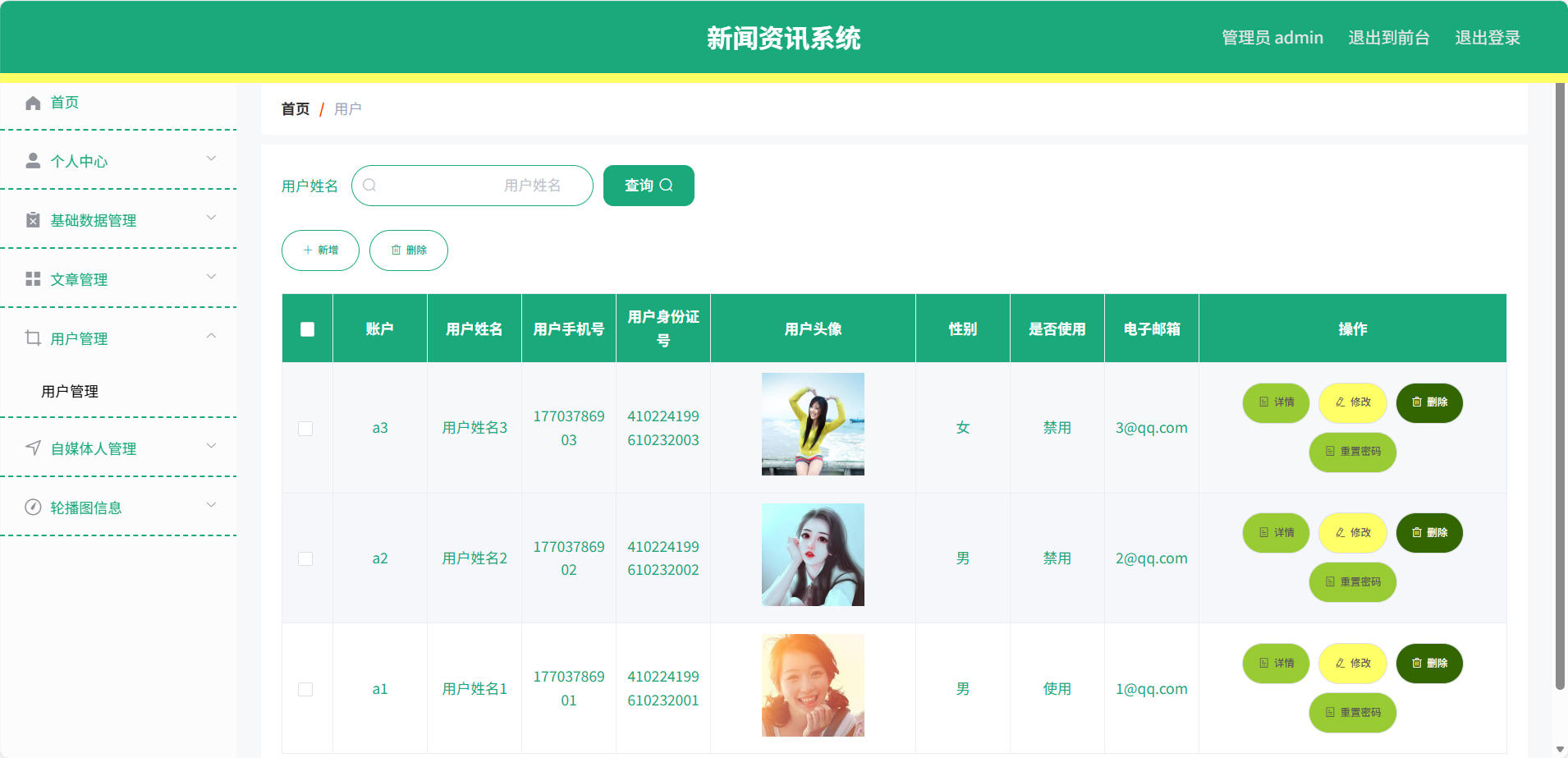
Task: Click the 是否使用 column header
Action: [x=1057, y=328]
